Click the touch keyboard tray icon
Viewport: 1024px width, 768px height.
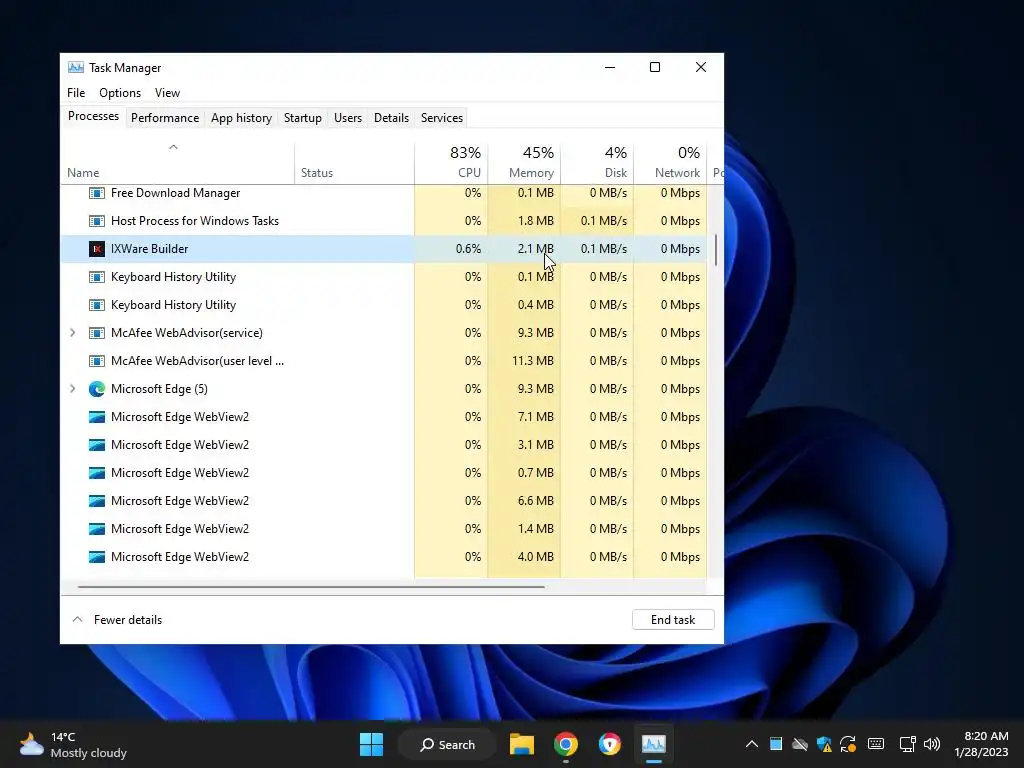coord(876,744)
